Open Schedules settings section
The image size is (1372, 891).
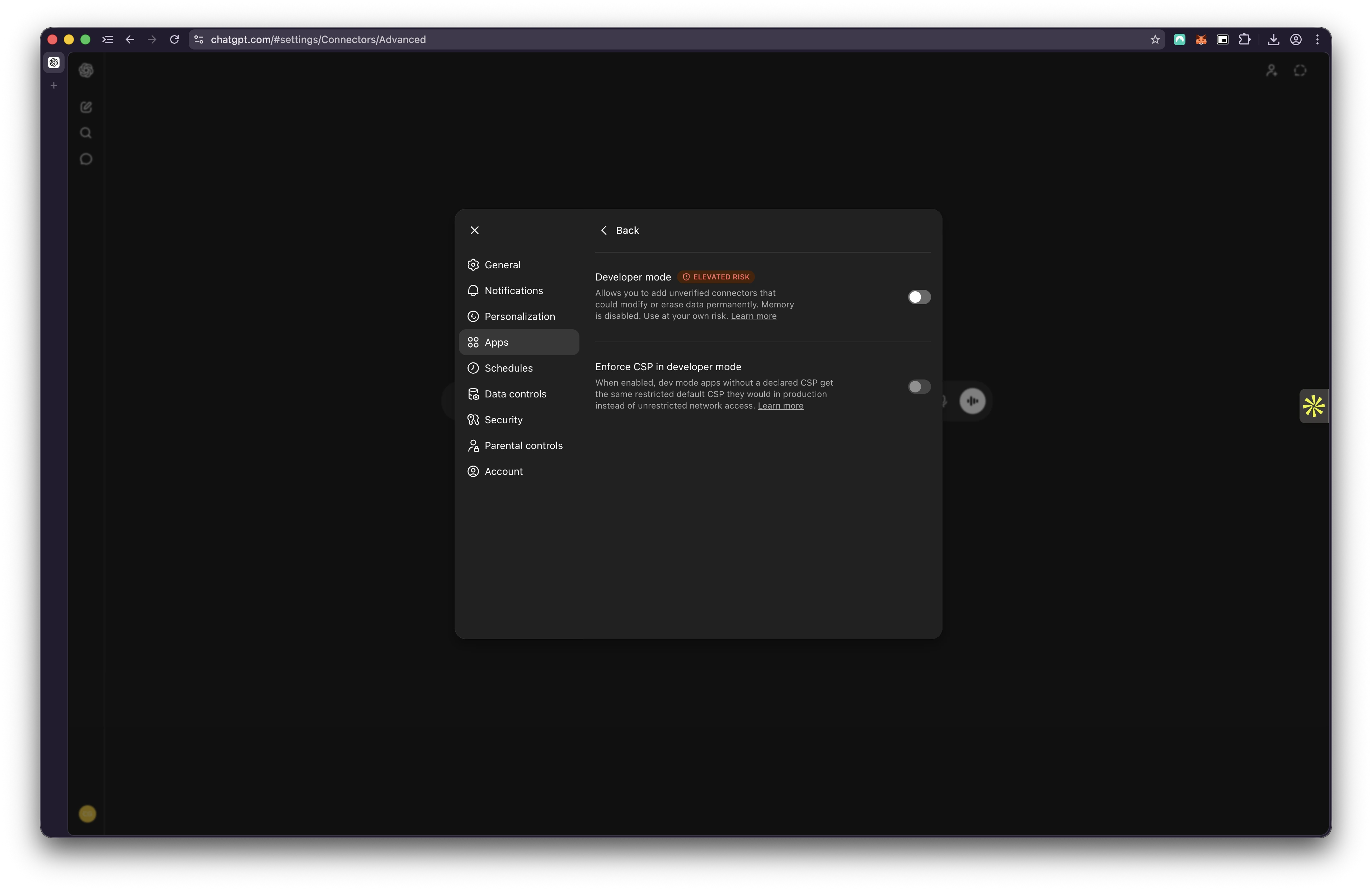click(519, 368)
